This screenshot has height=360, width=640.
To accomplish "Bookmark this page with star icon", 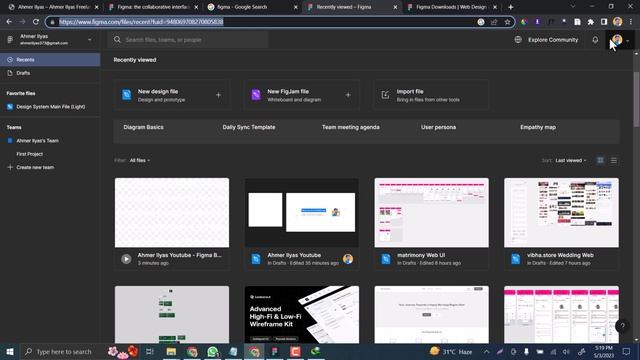I will click(507, 22).
